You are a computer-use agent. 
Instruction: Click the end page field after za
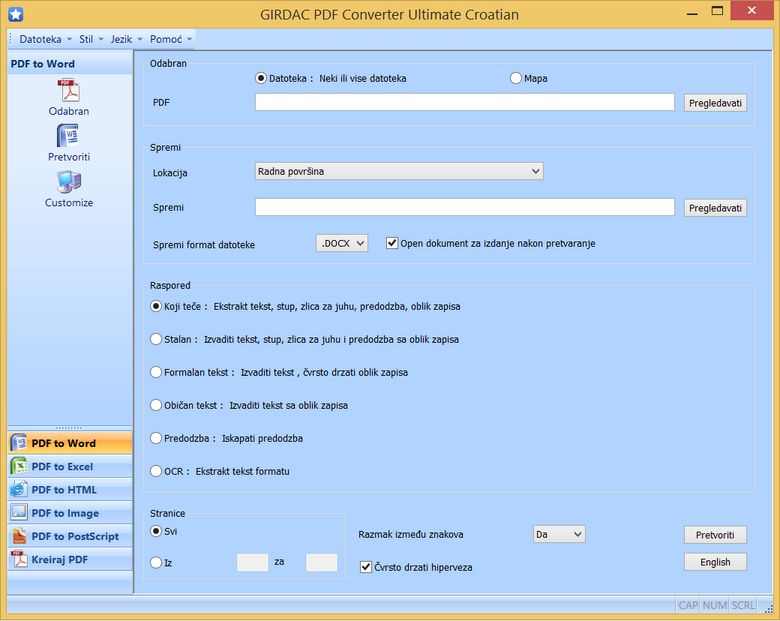tap(321, 562)
